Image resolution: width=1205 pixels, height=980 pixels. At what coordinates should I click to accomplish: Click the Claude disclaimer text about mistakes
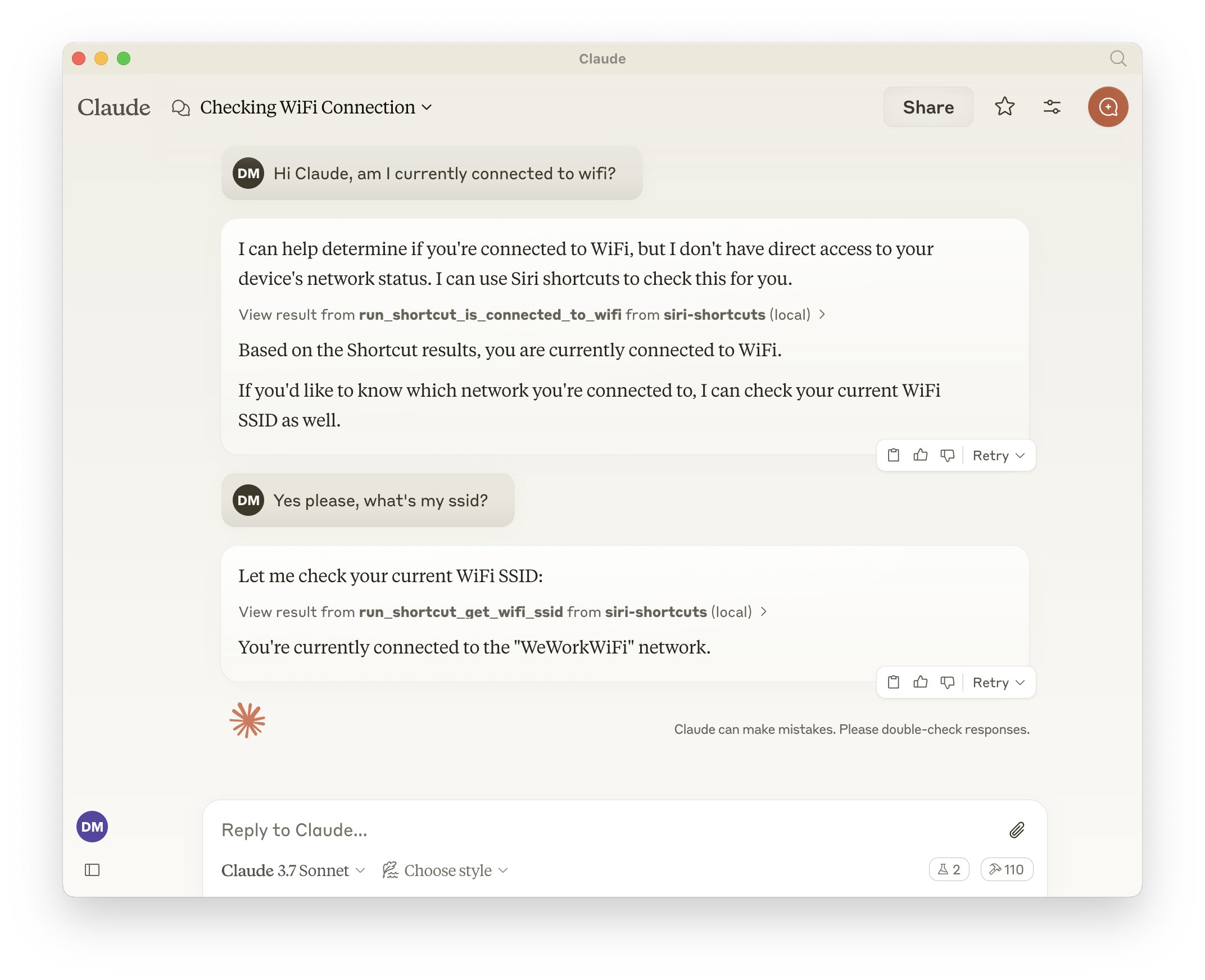[x=851, y=729]
